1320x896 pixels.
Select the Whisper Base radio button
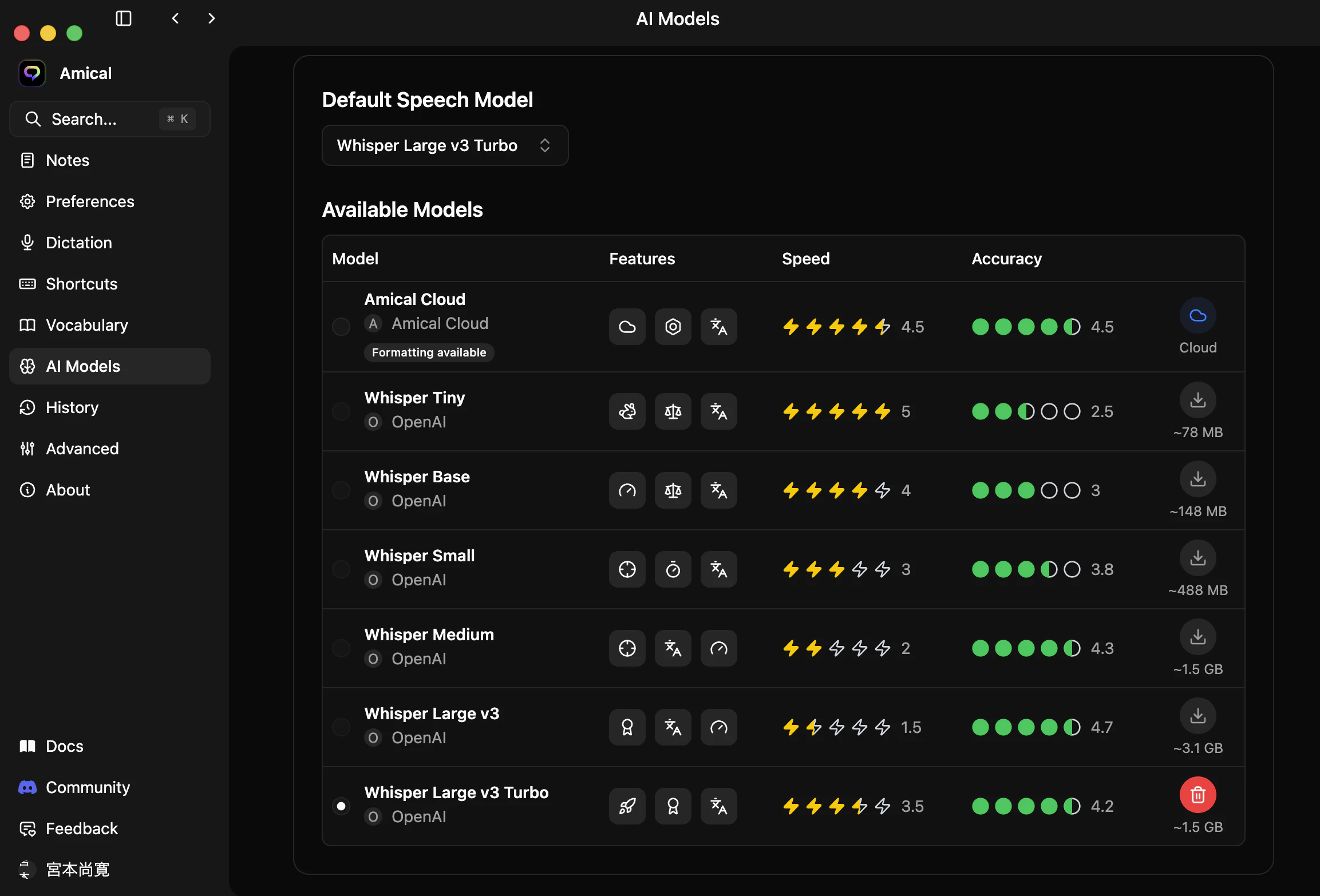(x=341, y=490)
